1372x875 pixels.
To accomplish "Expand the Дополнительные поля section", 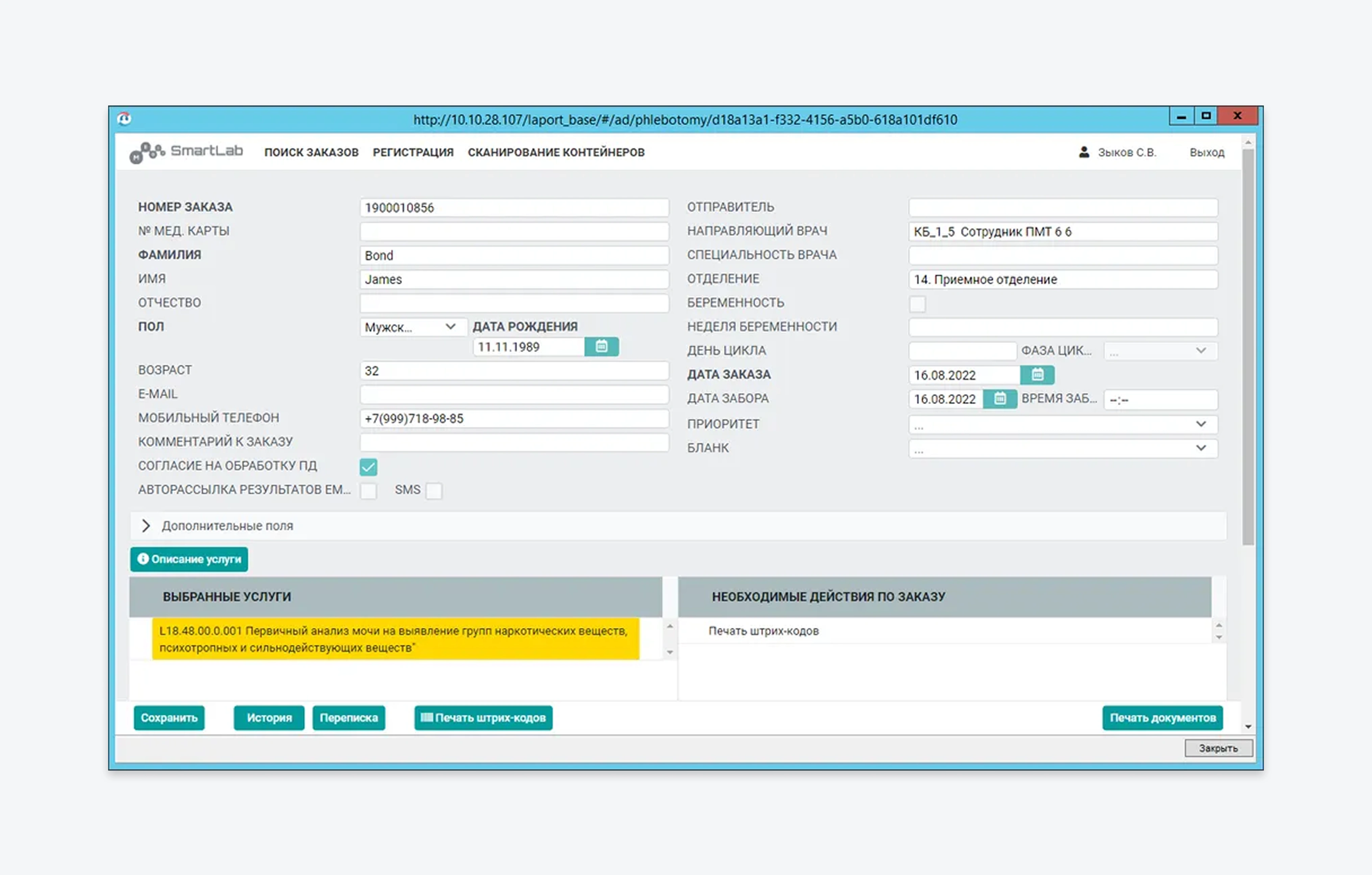I will click(x=146, y=525).
